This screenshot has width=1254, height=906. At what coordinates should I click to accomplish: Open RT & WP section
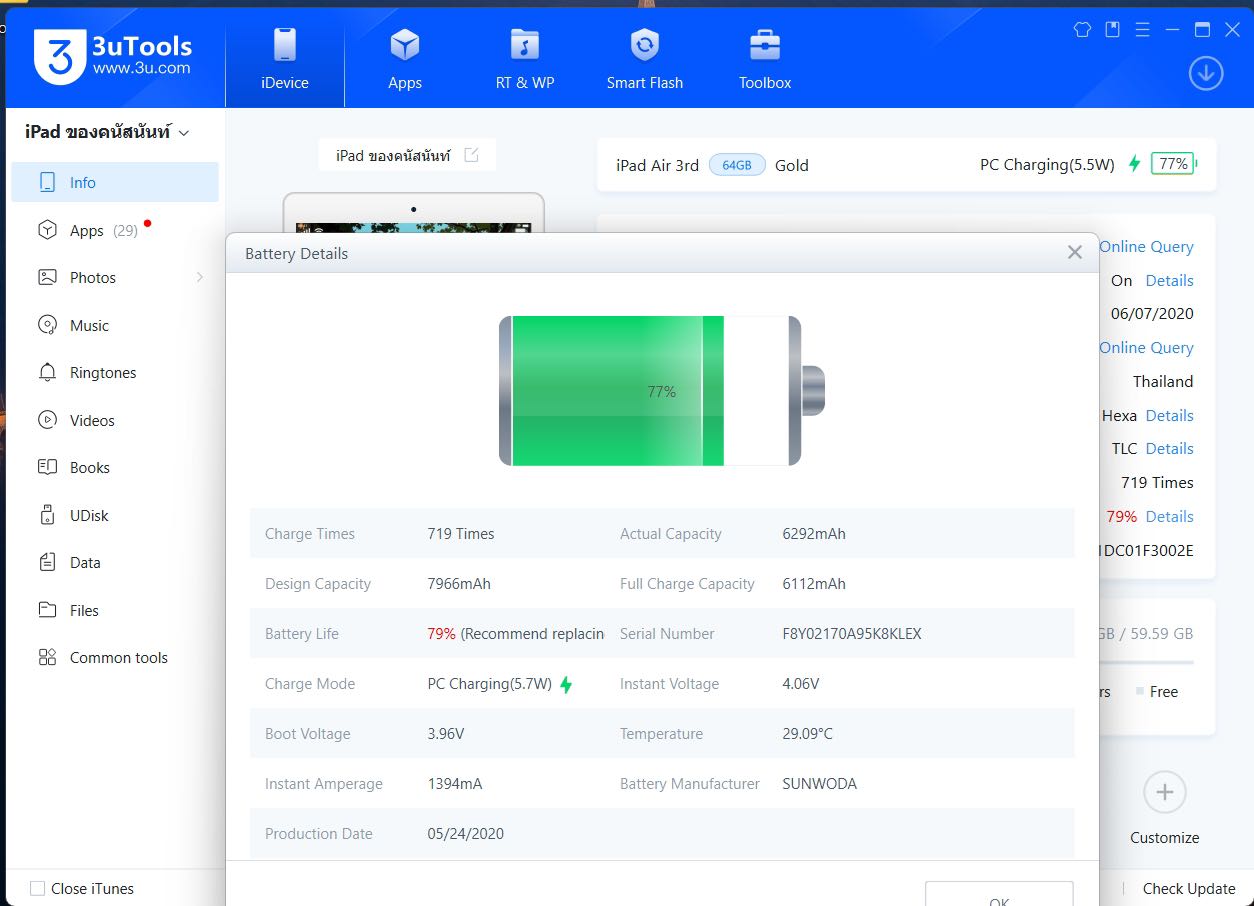524,59
